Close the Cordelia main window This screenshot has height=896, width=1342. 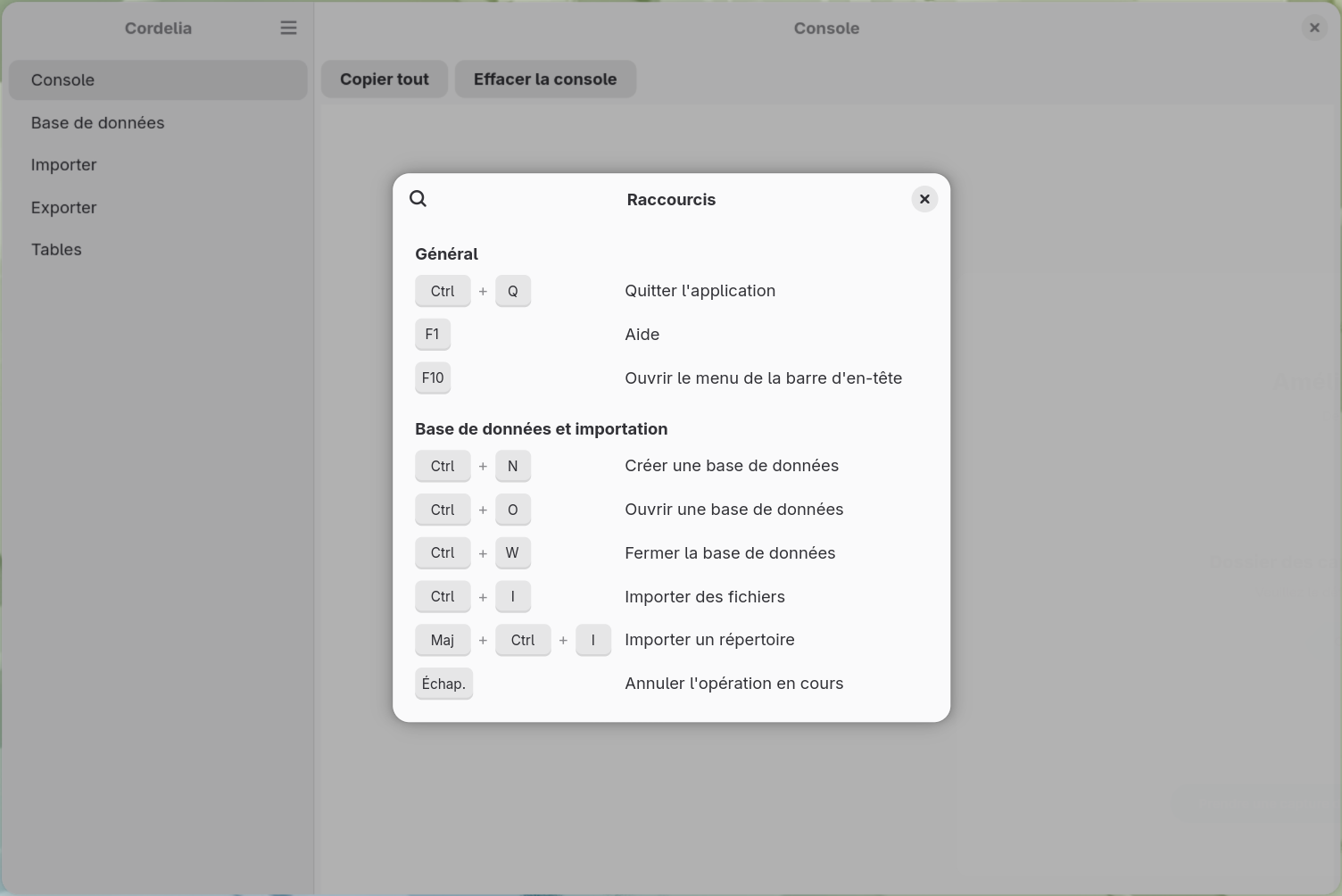(1314, 28)
